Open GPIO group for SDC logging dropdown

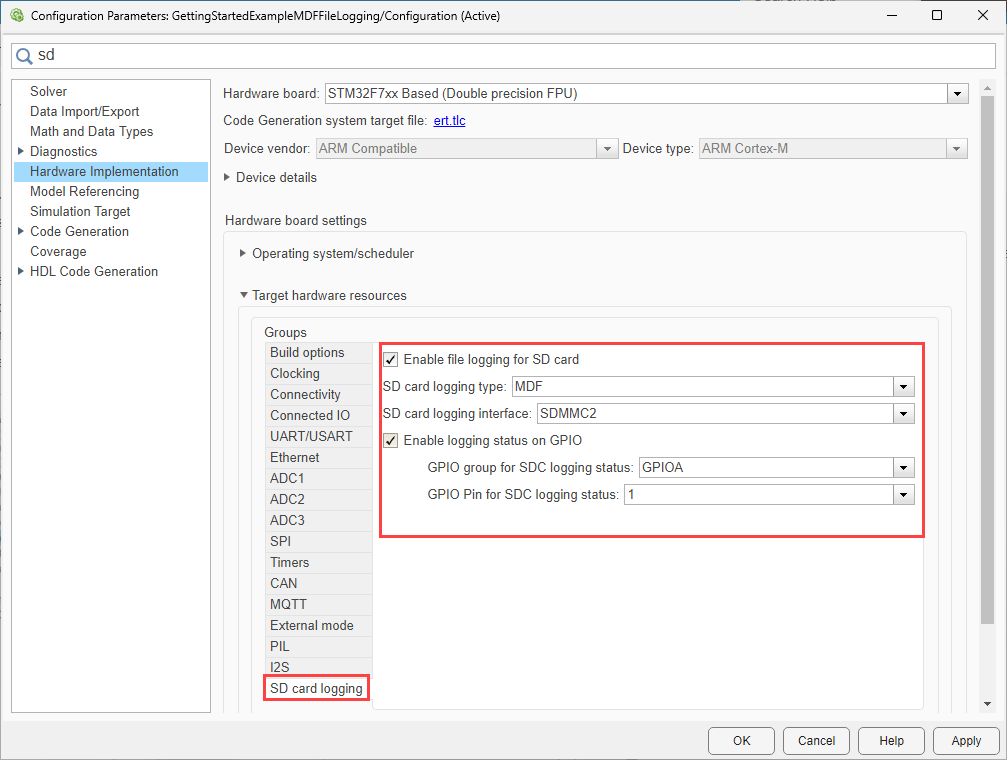[x=903, y=467]
